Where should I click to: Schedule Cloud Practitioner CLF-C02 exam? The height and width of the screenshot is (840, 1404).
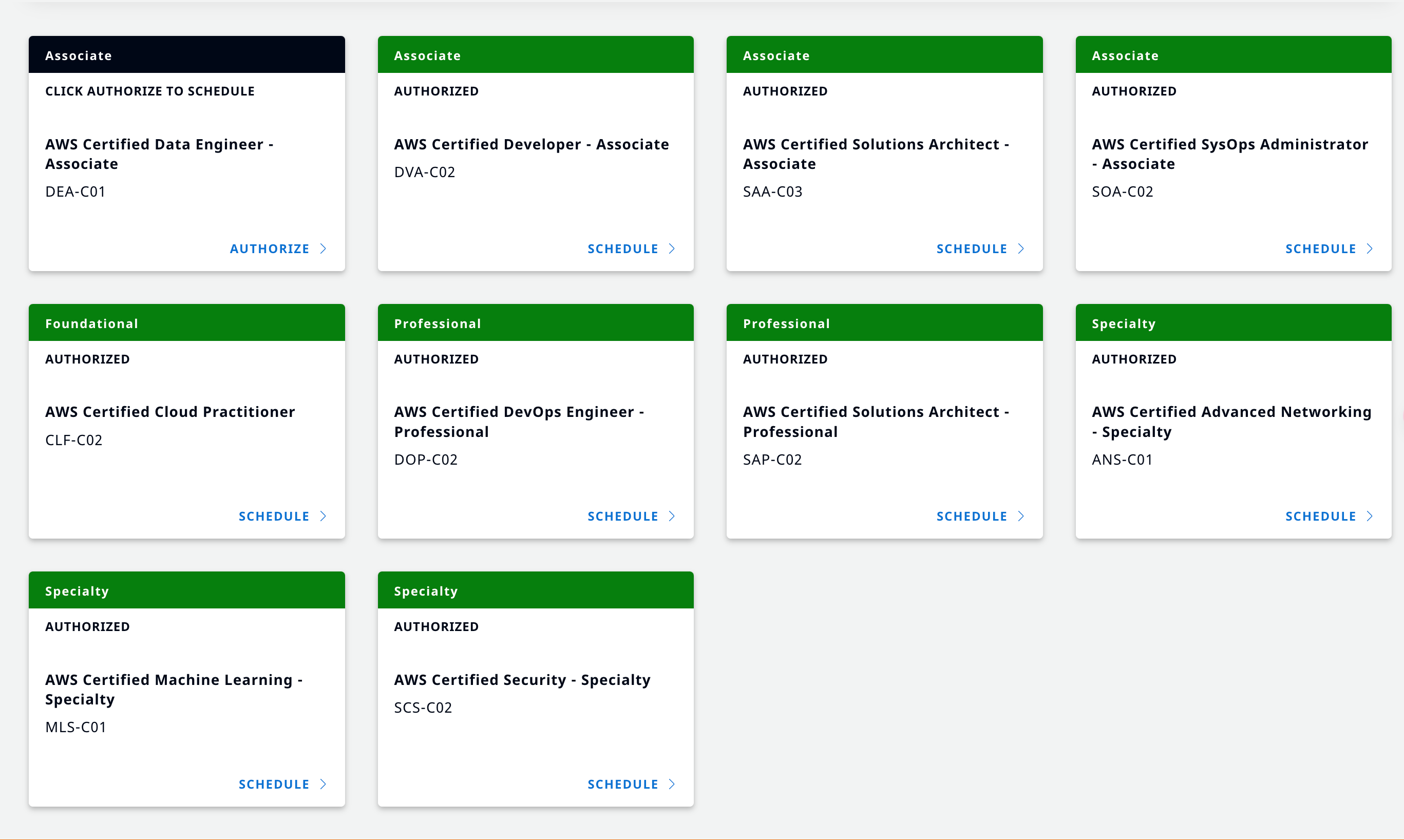pyautogui.click(x=274, y=516)
